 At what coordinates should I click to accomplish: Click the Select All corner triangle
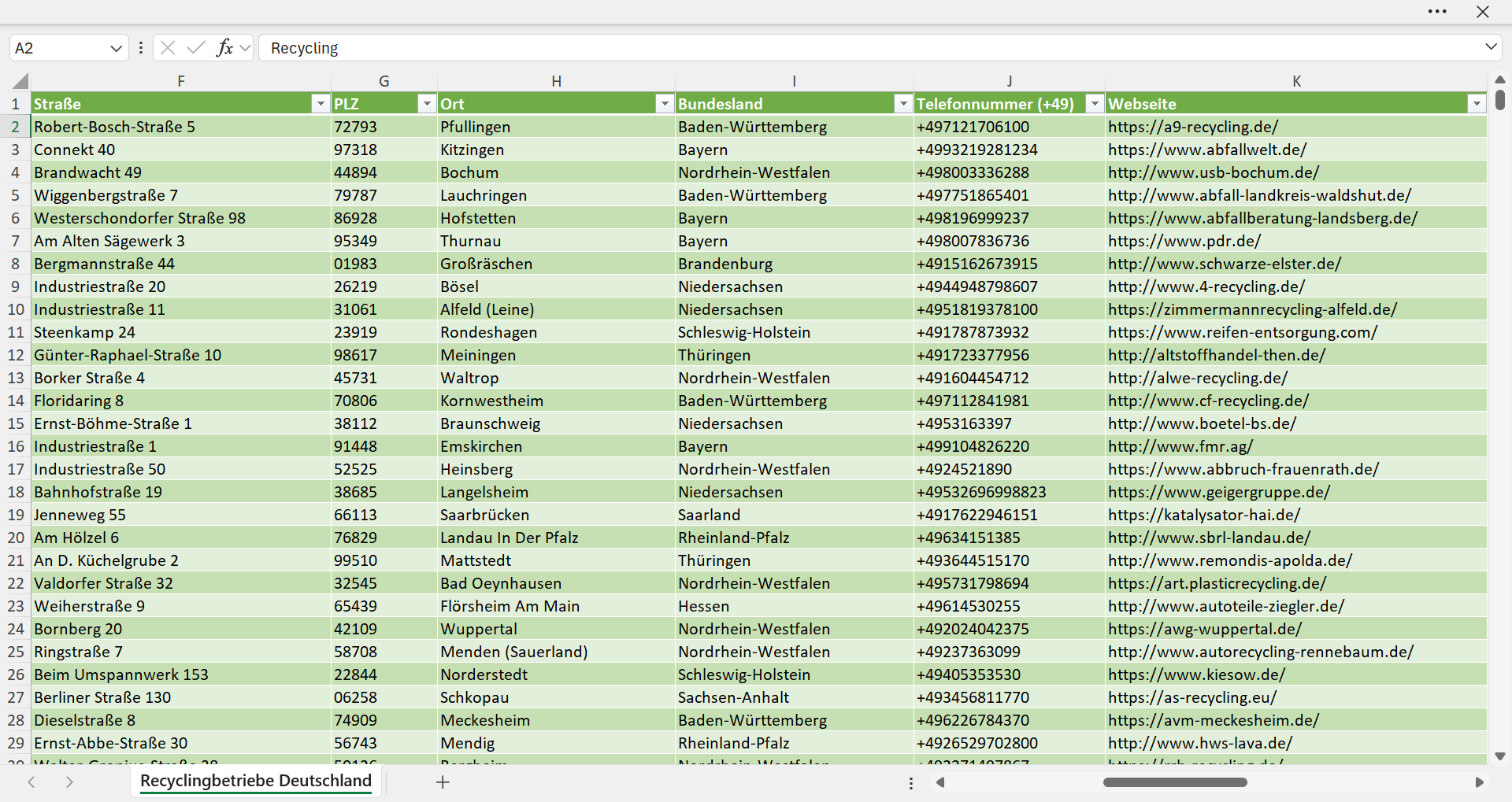coord(20,81)
